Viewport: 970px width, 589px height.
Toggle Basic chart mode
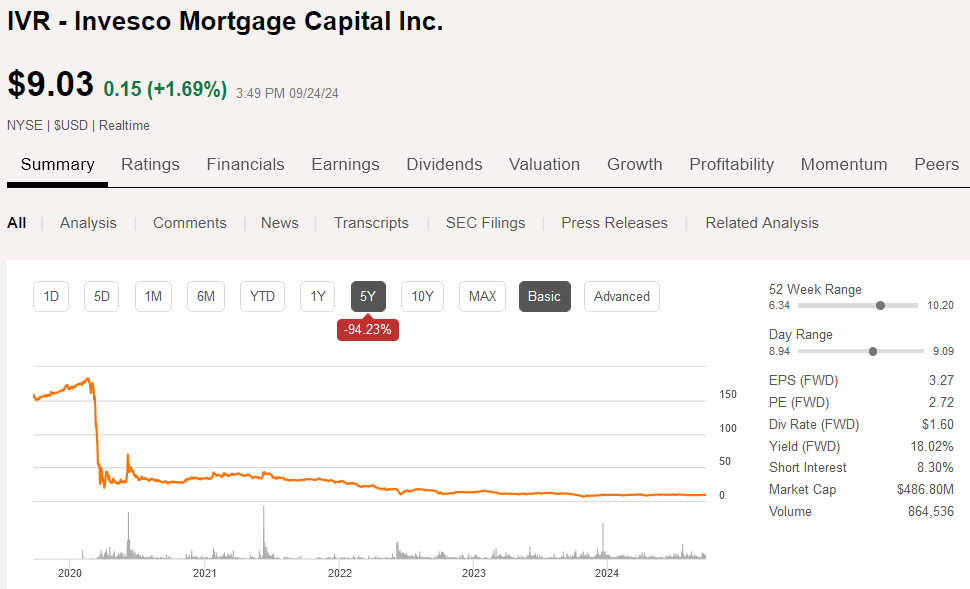click(x=544, y=296)
